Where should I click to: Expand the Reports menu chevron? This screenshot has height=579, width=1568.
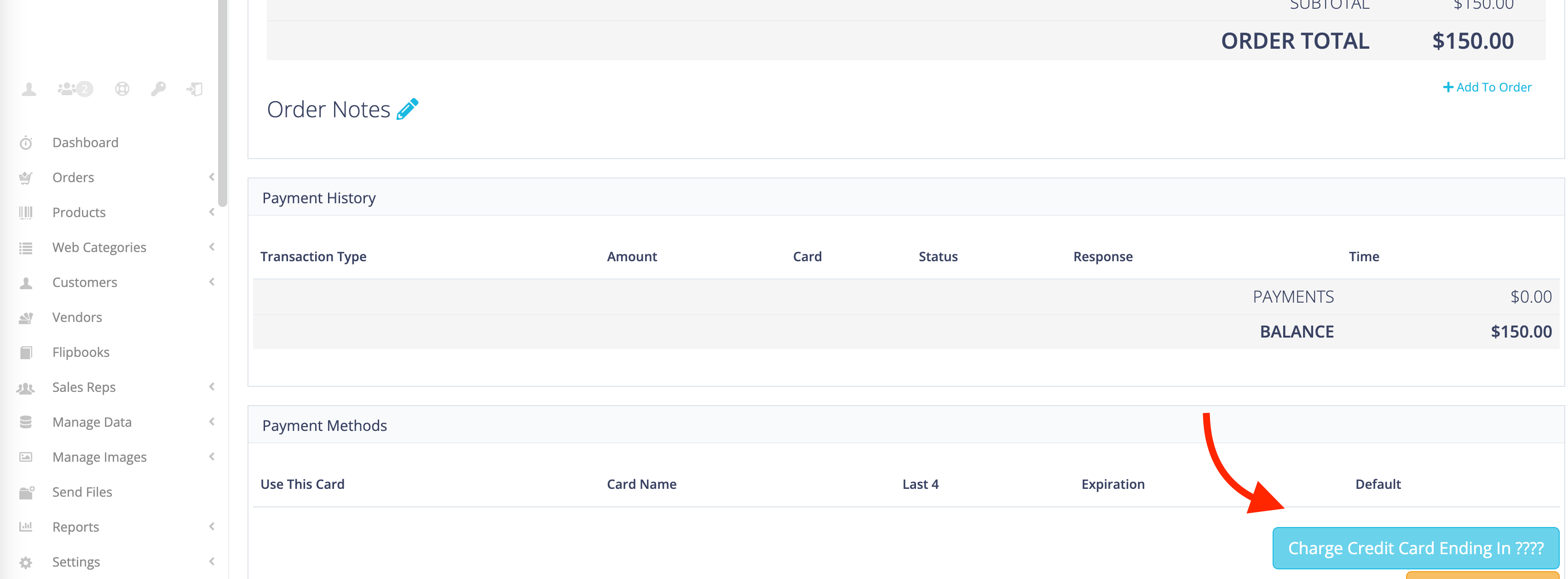[212, 527]
